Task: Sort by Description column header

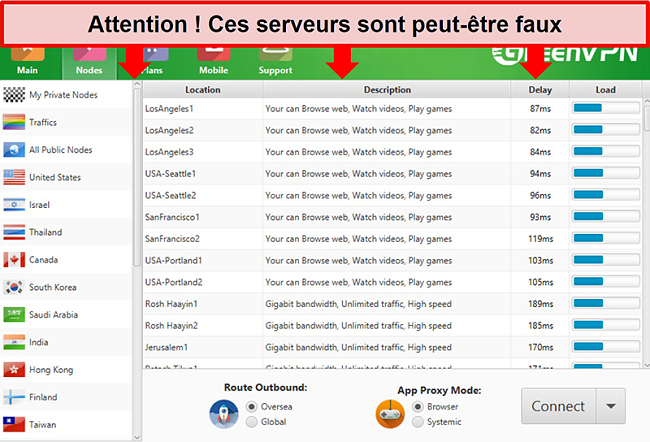Action: coord(387,90)
